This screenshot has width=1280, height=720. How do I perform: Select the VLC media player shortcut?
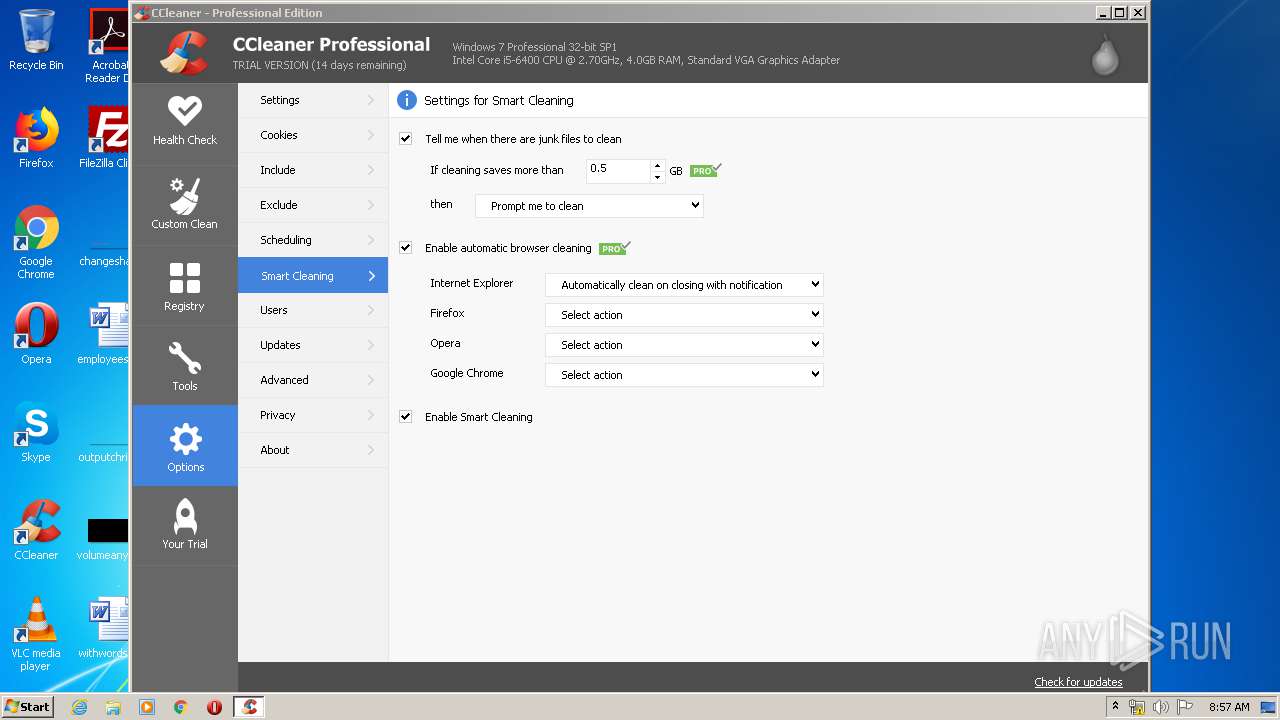click(x=36, y=634)
